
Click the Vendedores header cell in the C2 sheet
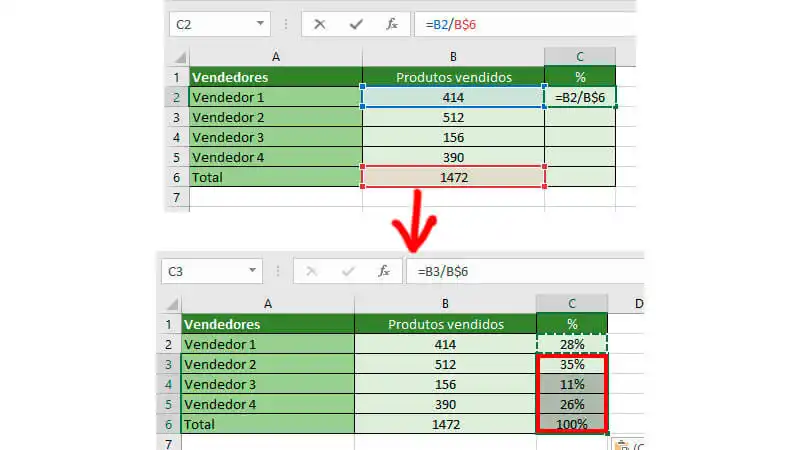[x=276, y=77]
